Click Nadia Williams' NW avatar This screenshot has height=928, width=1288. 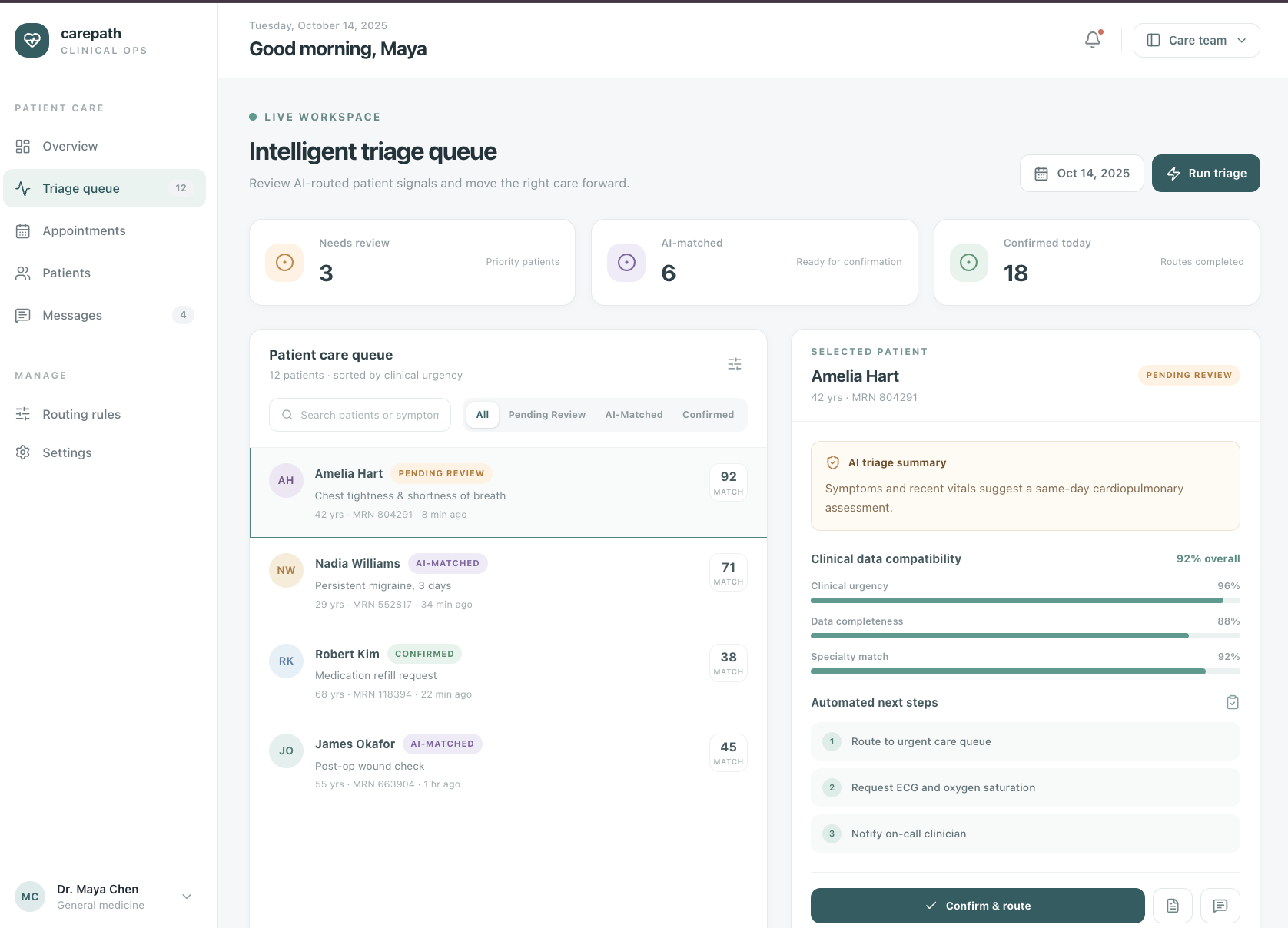[286, 571]
